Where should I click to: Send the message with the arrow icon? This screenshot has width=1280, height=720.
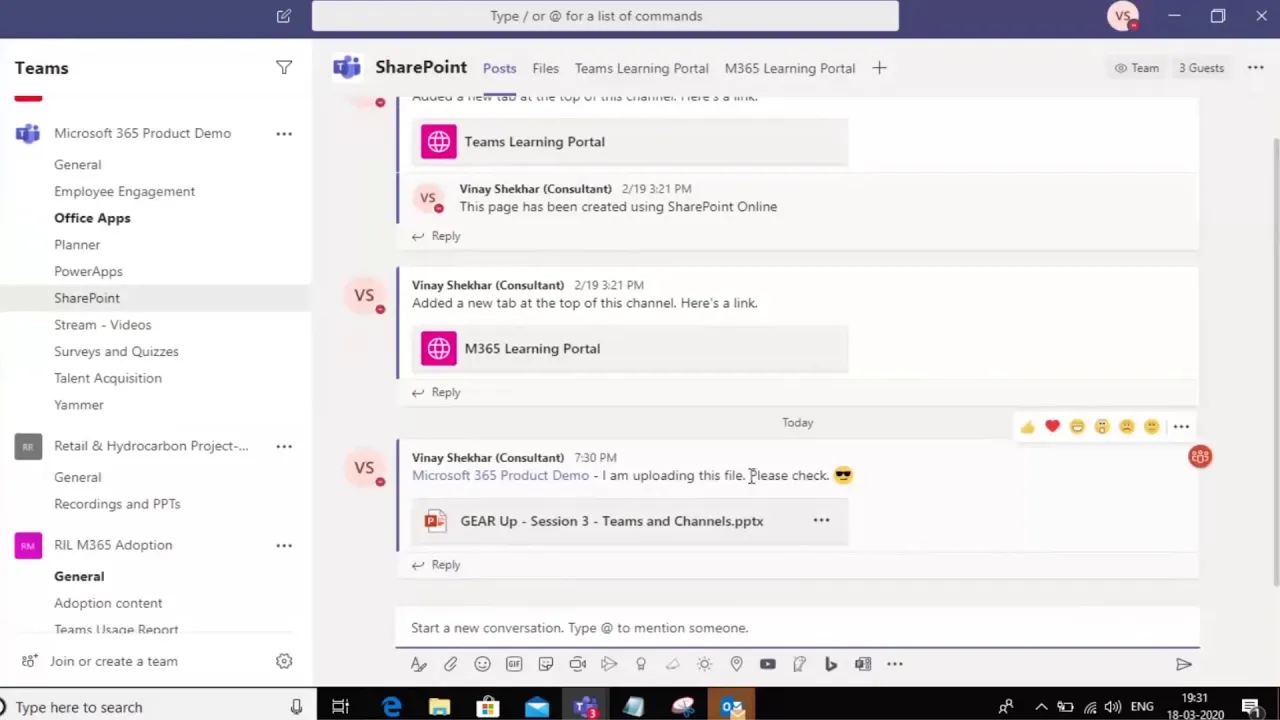point(1184,664)
